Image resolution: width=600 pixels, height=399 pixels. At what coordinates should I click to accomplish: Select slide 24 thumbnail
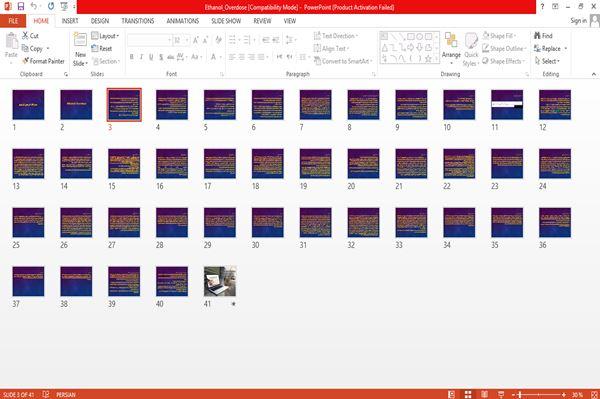(555, 163)
